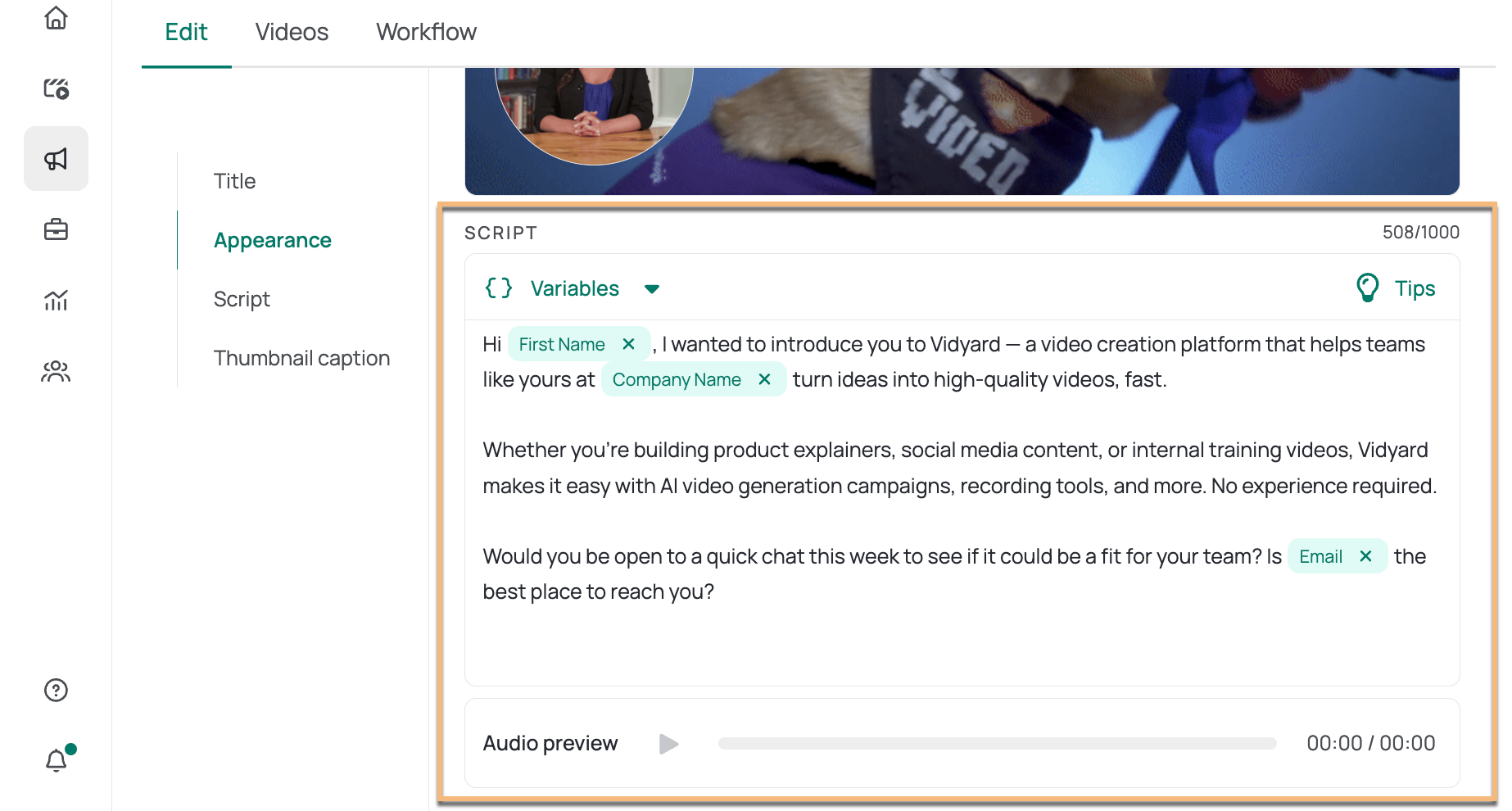Go to the Home icon in sidebar
1512x811 pixels.
pyautogui.click(x=56, y=17)
